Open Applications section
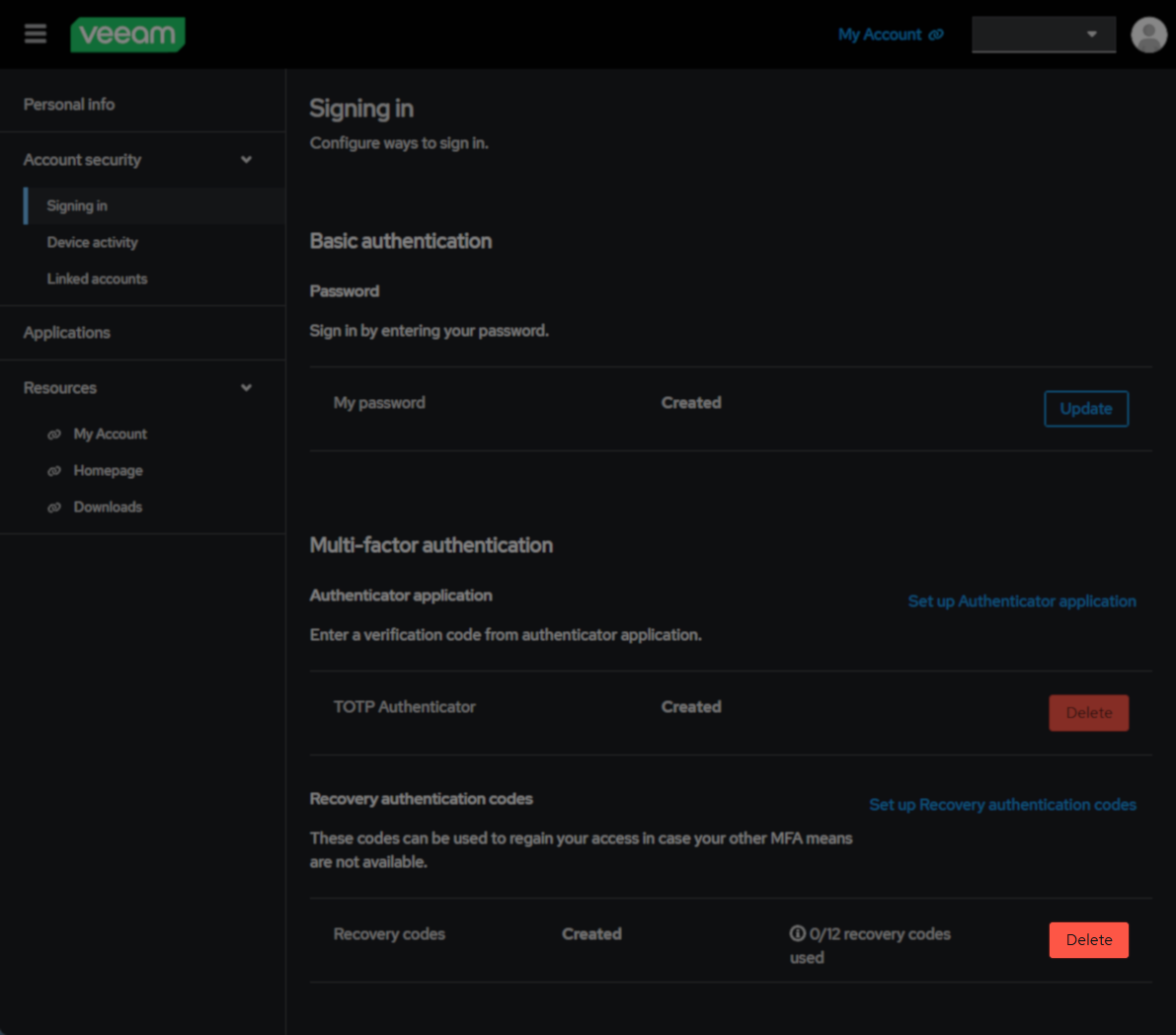 pyautogui.click(x=67, y=332)
